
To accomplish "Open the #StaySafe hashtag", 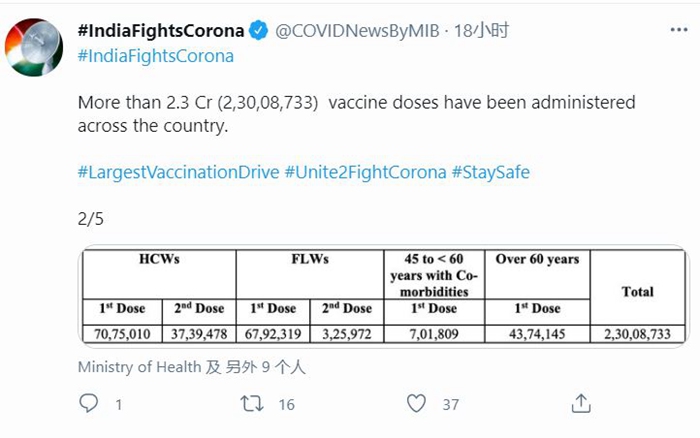I will coord(491,172).
